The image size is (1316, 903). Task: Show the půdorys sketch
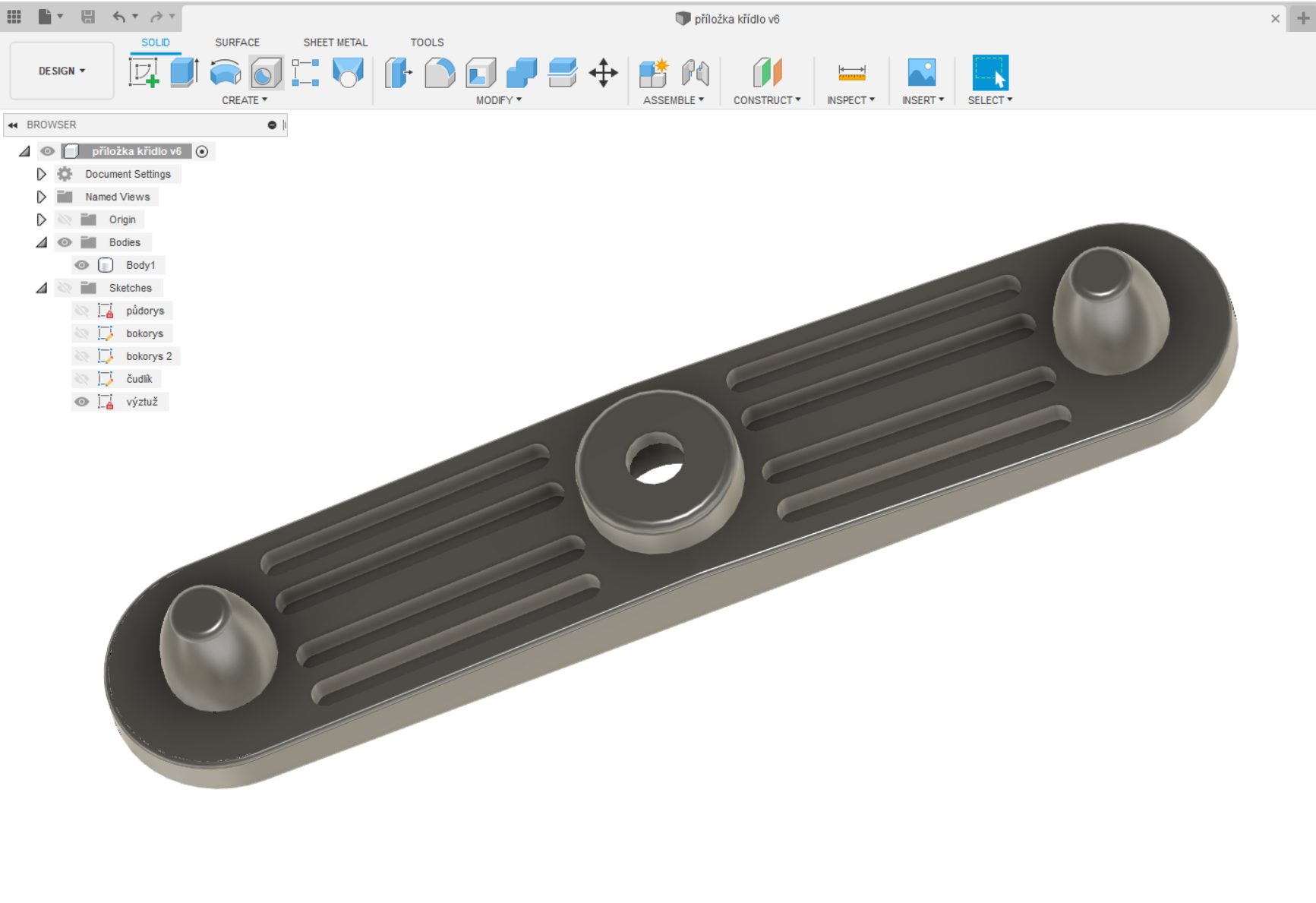coord(81,311)
